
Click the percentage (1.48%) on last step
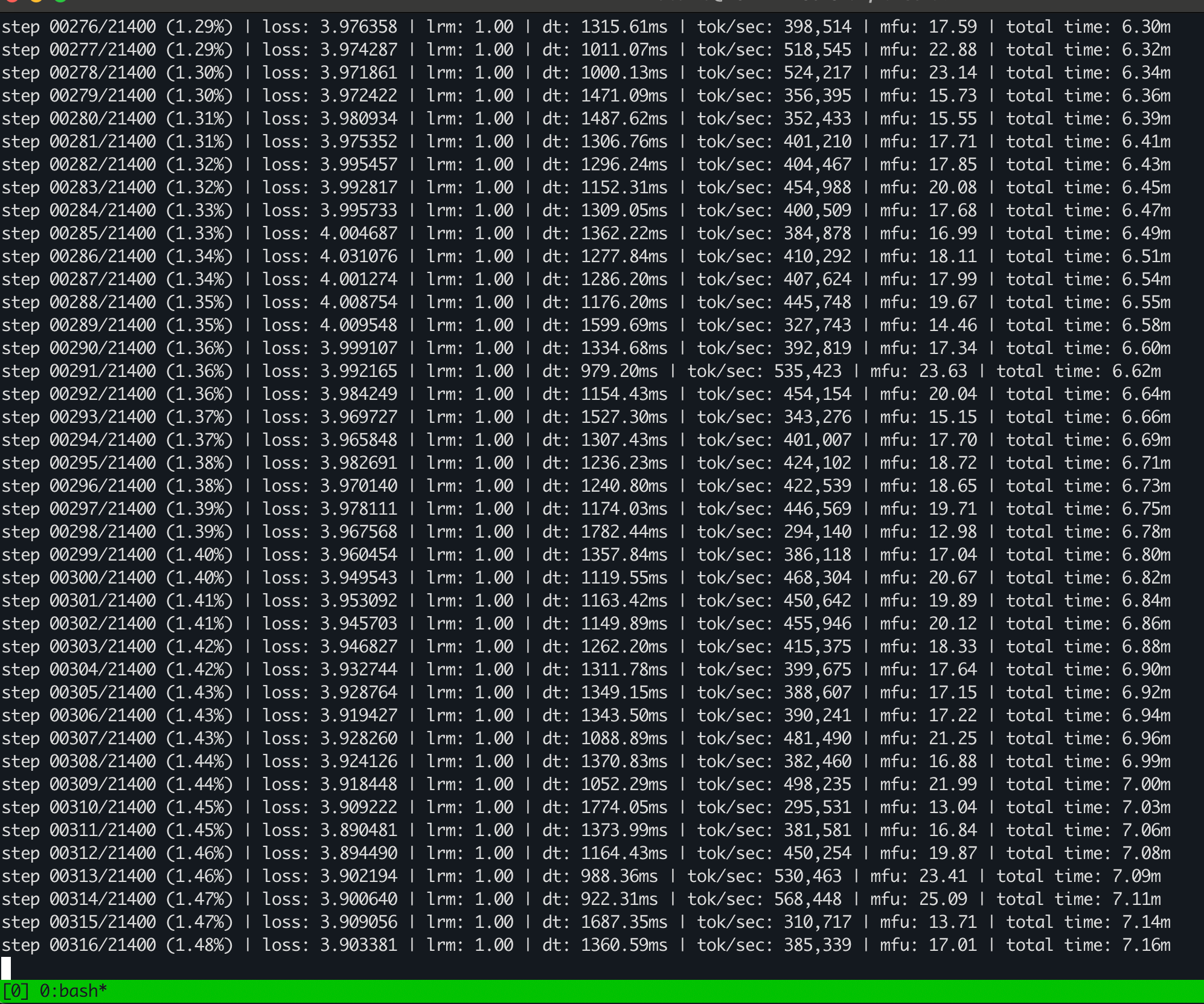tap(199, 945)
